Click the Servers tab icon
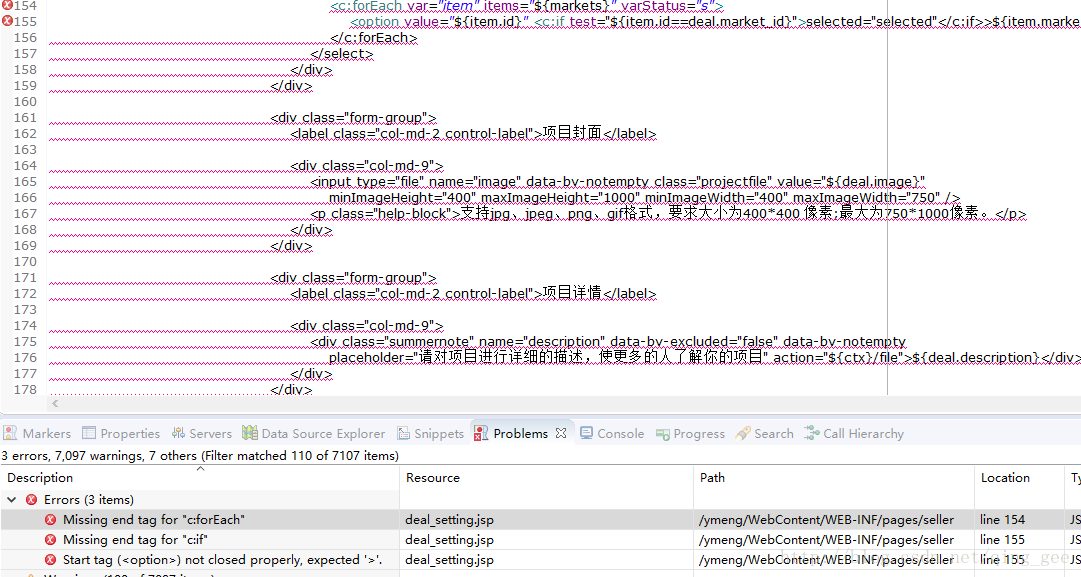The width and height of the screenshot is (1081, 577). click(x=179, y=433)
